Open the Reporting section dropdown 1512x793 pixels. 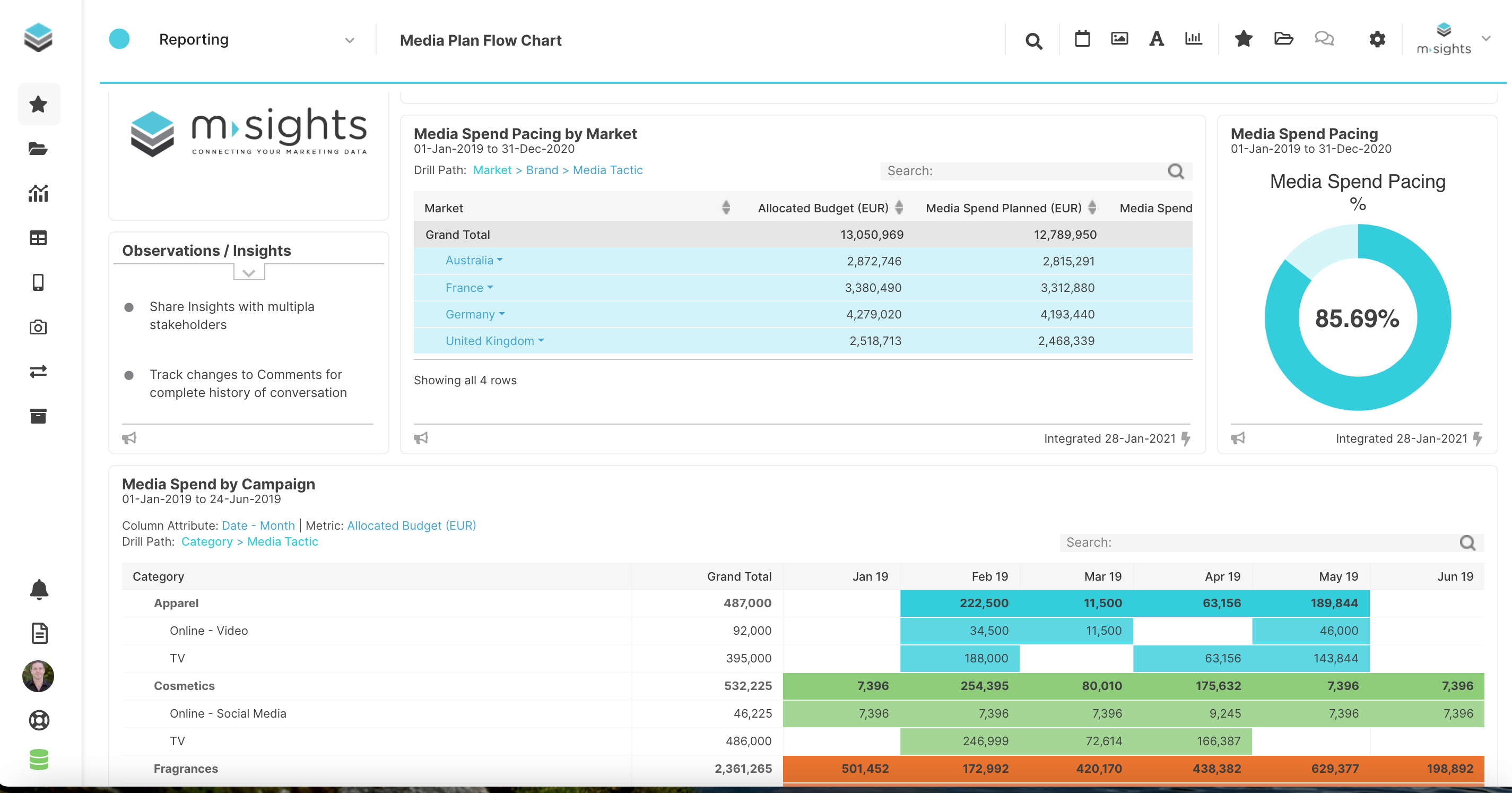349,39
